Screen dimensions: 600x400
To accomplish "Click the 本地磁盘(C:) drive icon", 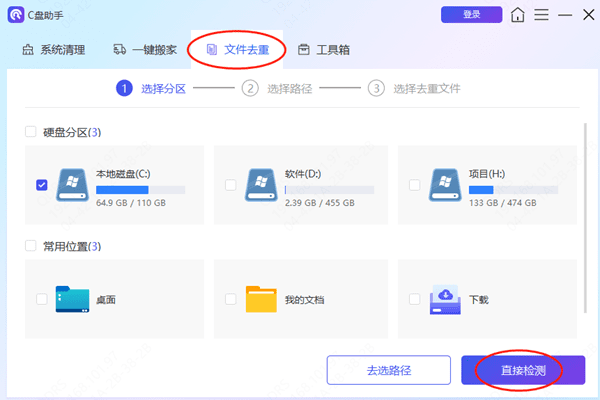I will [72, 184].
